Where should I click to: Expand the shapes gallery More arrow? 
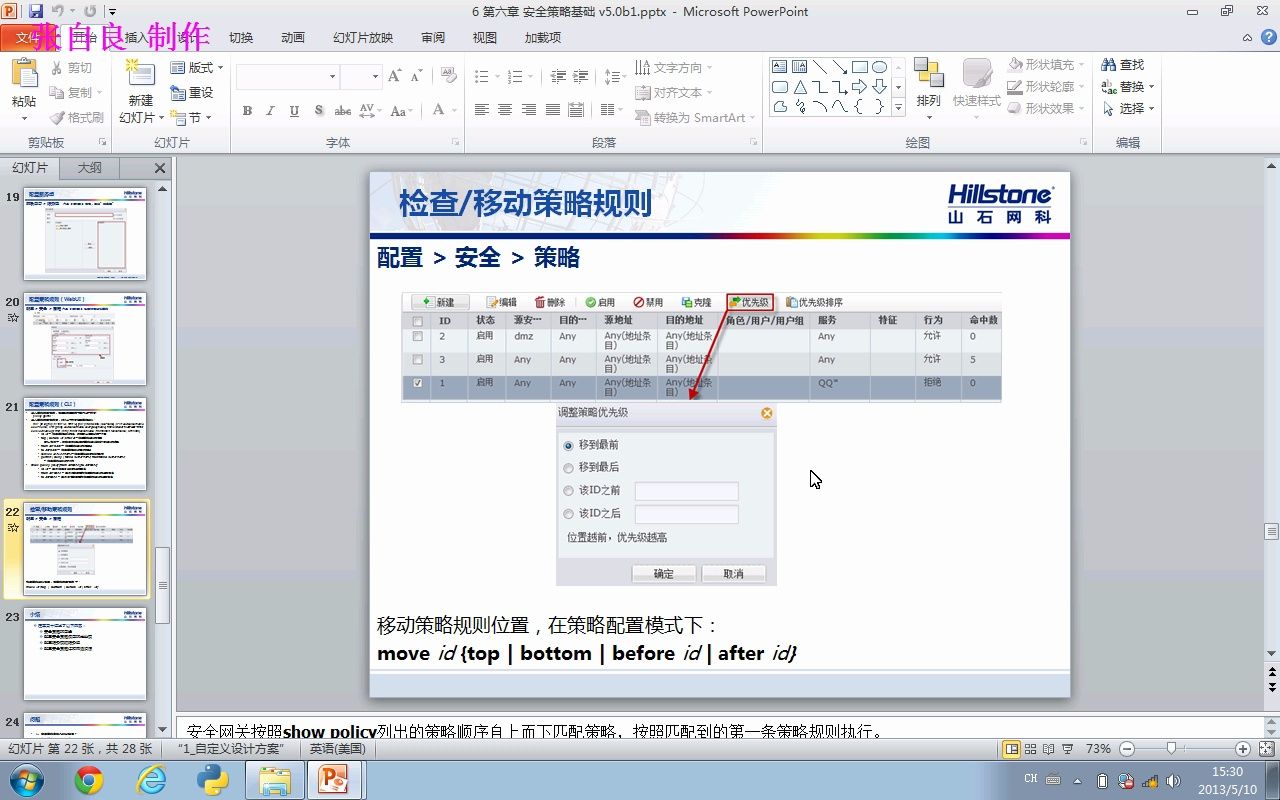tap(898, 107)
